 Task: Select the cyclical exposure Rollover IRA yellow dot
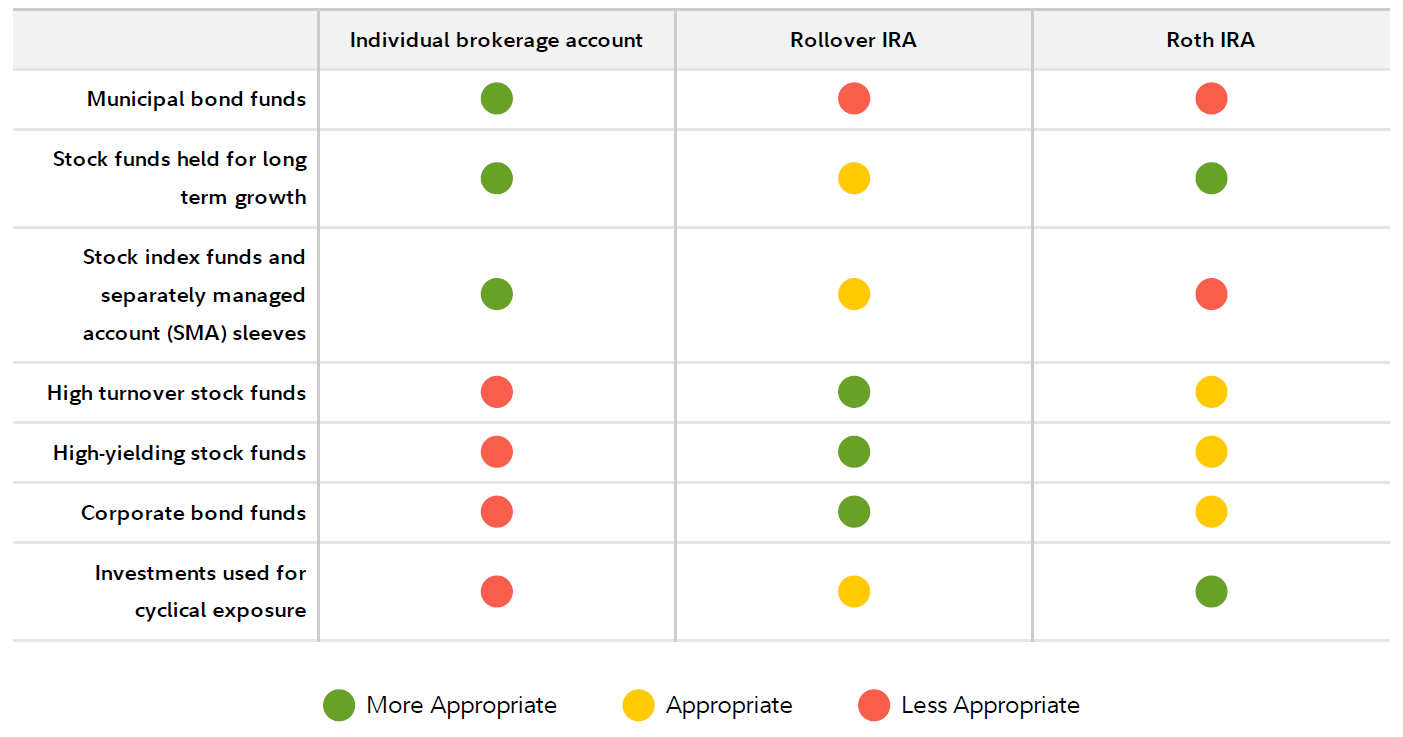tap(853, 591)
